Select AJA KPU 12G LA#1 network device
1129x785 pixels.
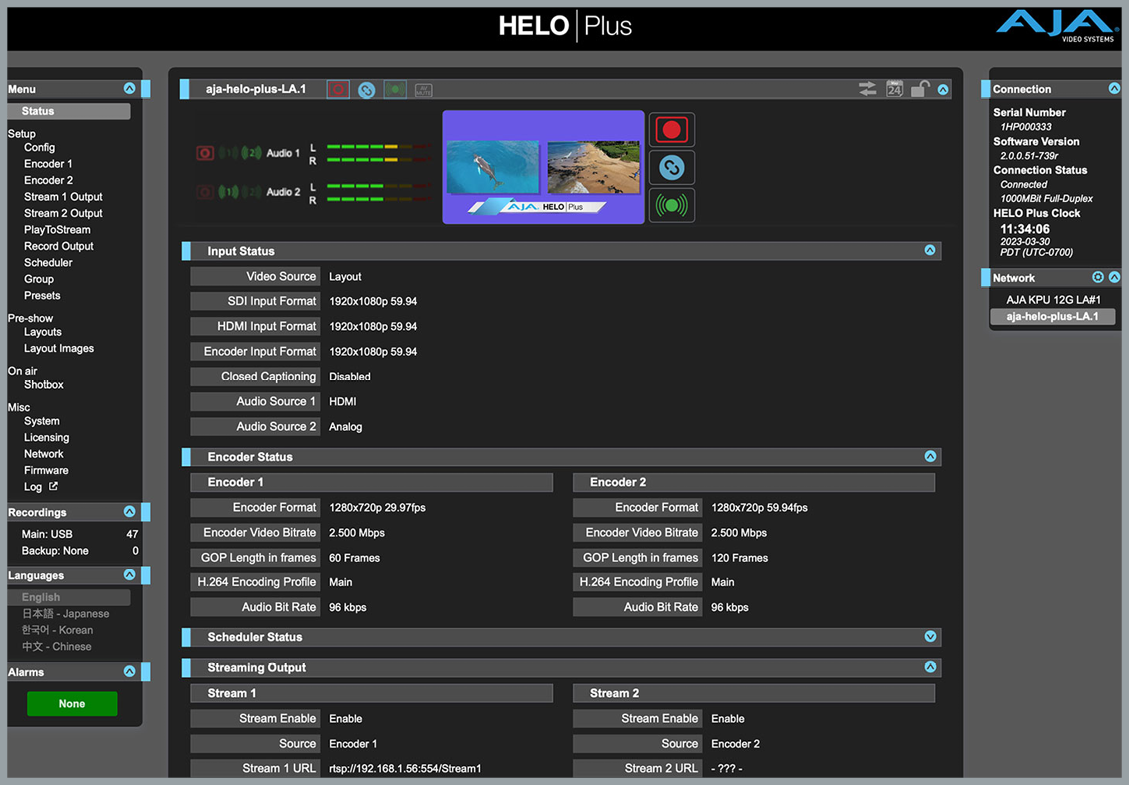click(x=1052, y=300)
